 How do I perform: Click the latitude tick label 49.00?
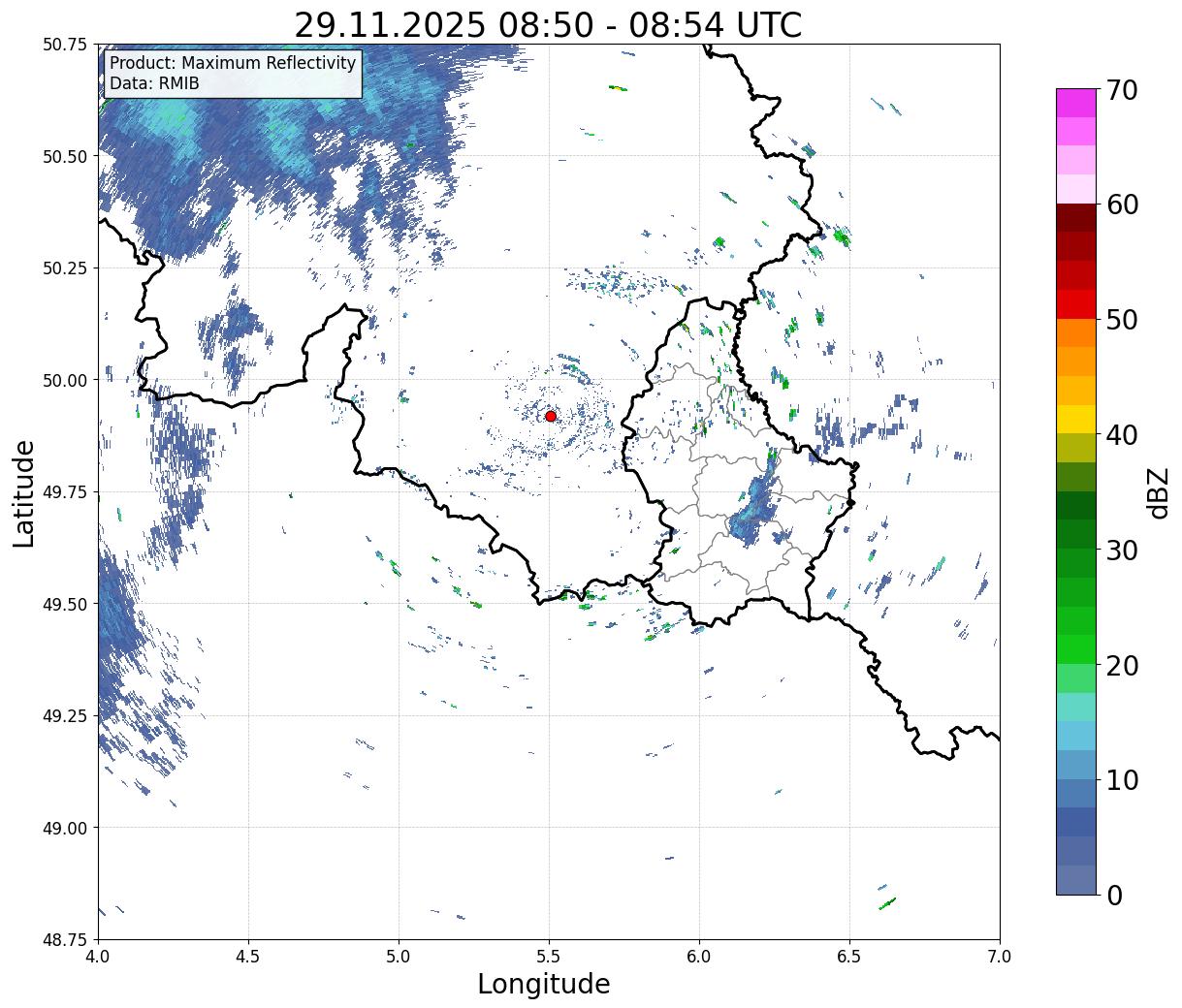pyautogui.click(x=65, y=828)
